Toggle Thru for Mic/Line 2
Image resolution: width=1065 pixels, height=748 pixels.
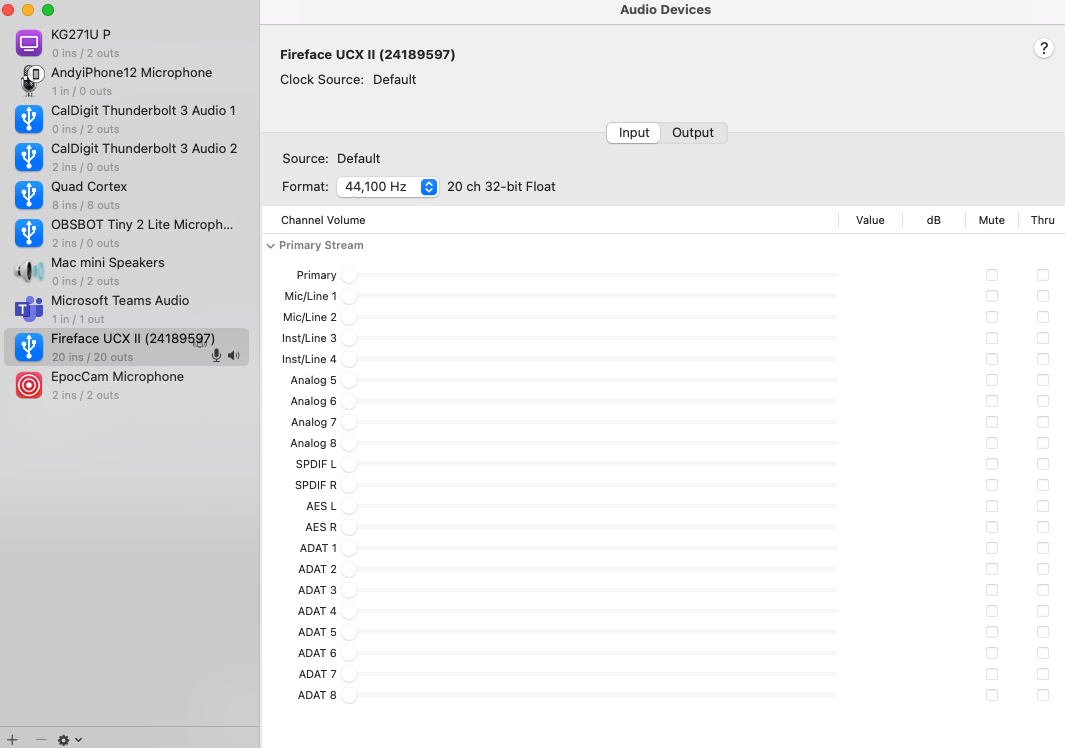(1043, 317)
